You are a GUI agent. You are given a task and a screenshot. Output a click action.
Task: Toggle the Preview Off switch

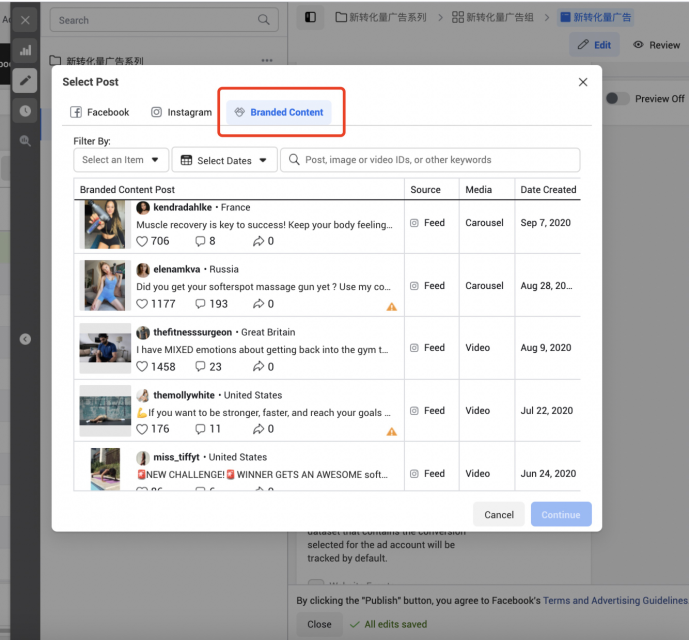[617, 98]
